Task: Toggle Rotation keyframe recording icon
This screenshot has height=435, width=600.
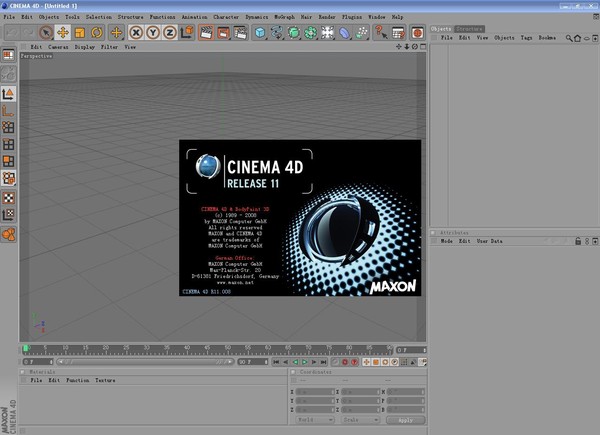Action: point(385,362)
